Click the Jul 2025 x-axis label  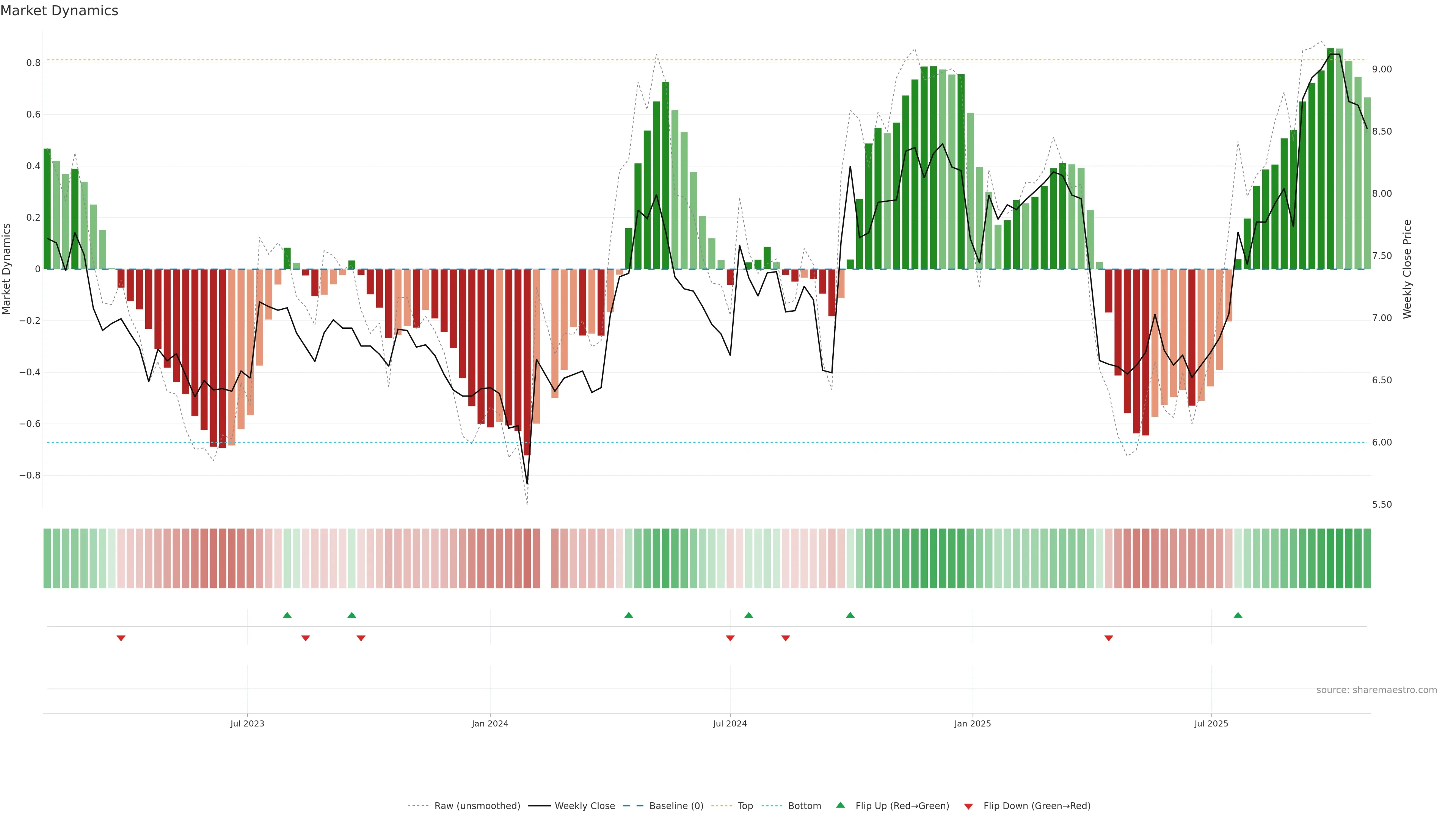tap(1211, 723)
